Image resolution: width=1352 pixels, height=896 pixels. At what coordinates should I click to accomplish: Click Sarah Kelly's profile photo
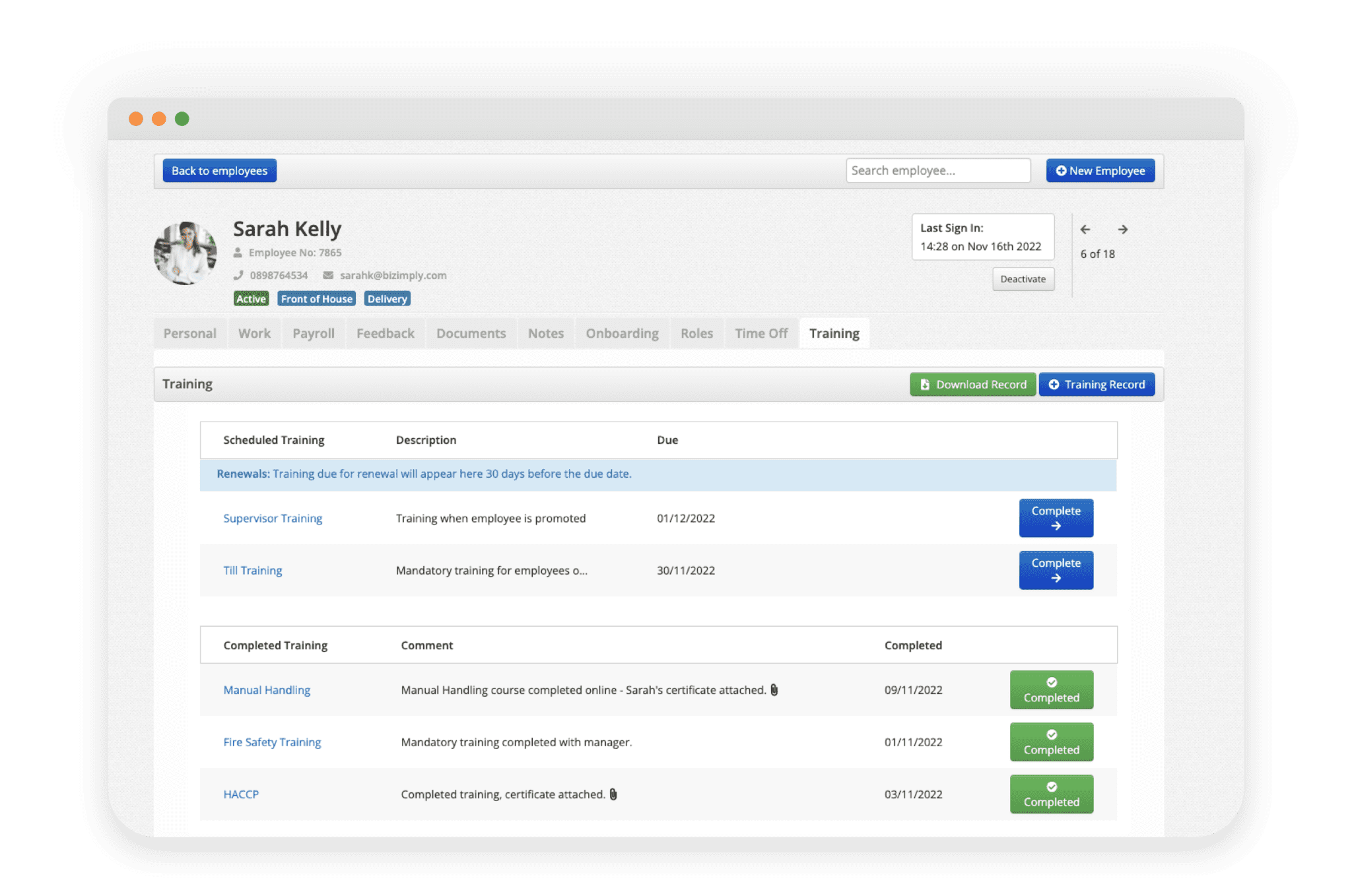186,253
